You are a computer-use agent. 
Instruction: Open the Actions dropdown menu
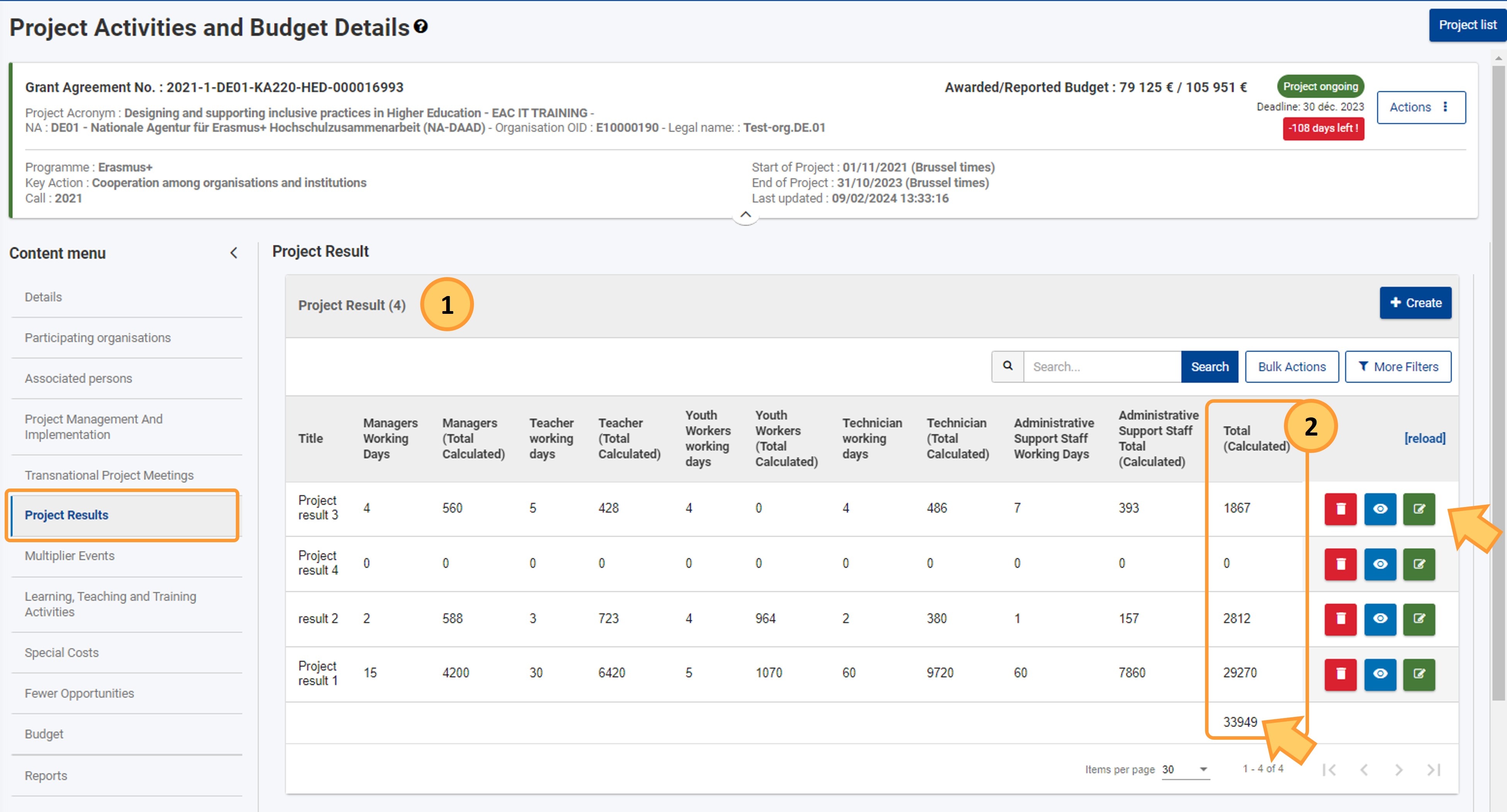(1421, 107)
